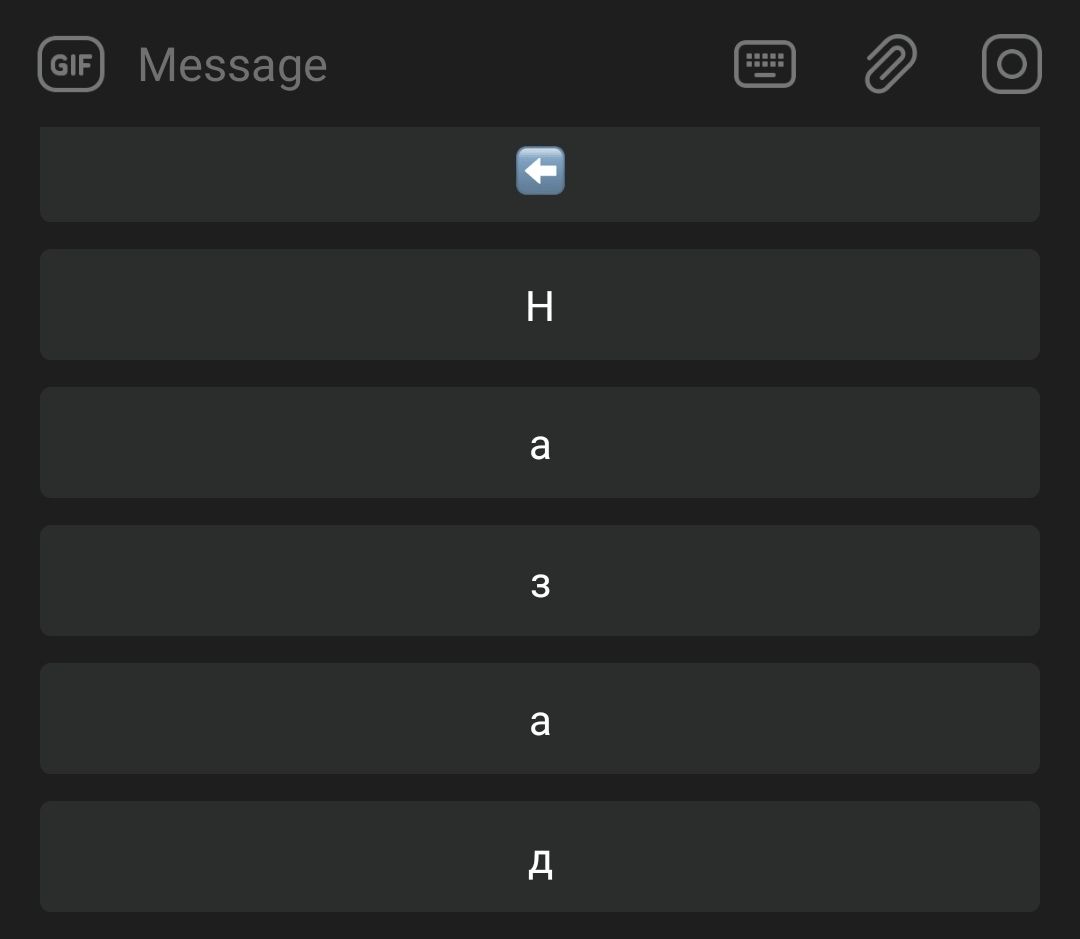The image size is (1080, 939).
Task: Hide the bot keyboard via keyboard icon
Action: pyautogui.click(x=765, y=64)
